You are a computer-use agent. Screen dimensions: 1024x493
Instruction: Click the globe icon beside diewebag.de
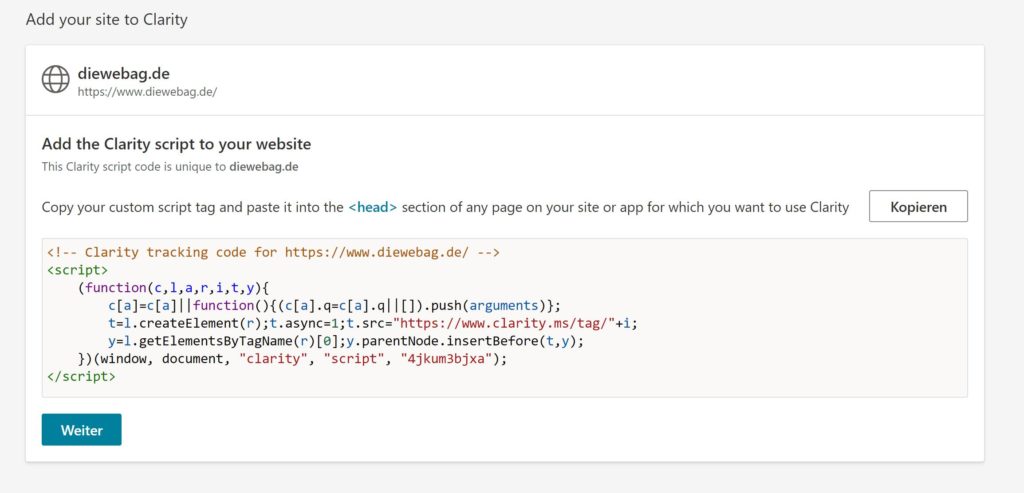(56, 80)
